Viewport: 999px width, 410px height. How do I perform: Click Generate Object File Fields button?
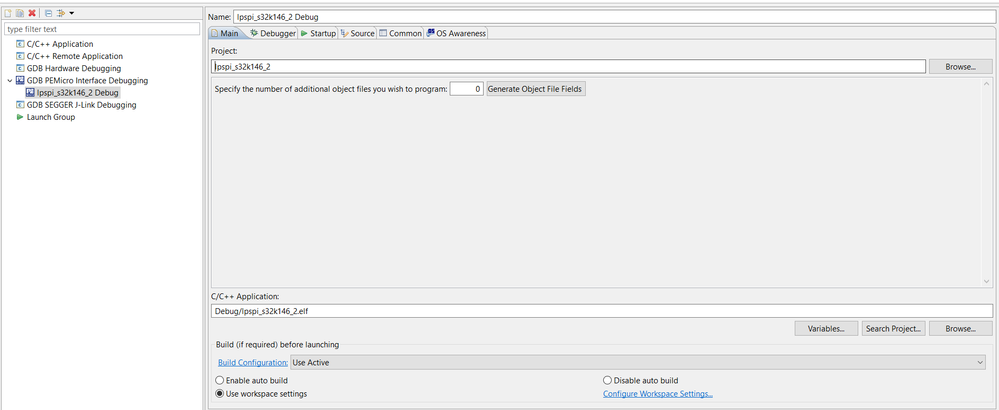pyautogui.click(x=536, y=89)
